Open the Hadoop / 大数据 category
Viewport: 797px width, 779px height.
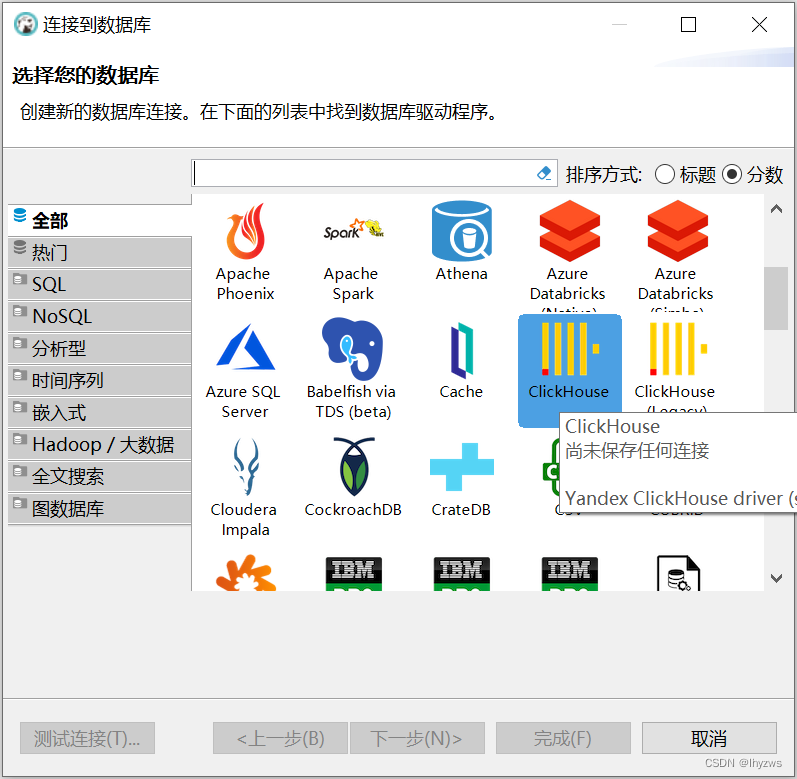(x=100, y=444)
